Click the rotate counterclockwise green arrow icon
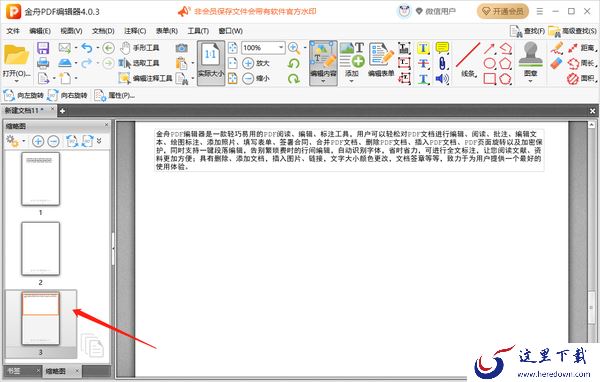 click(294, 63)
